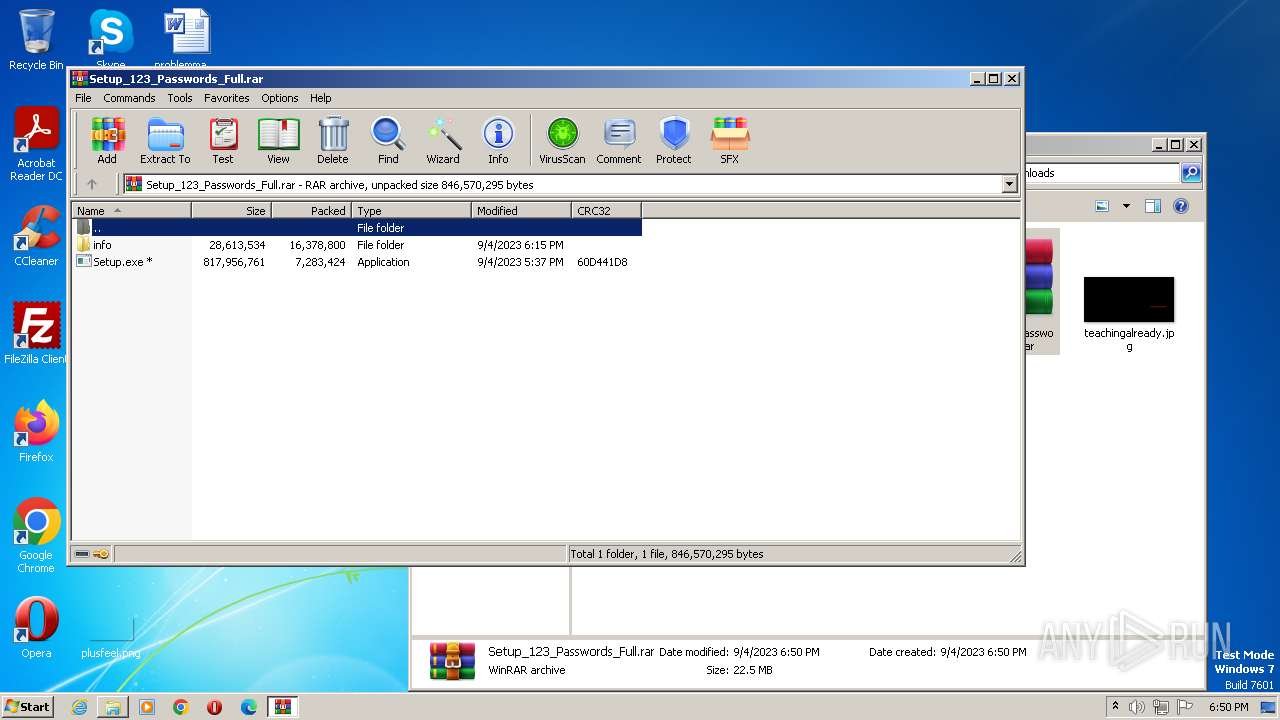Open CCleaner desktop shortcut

[x=36, y=236]
